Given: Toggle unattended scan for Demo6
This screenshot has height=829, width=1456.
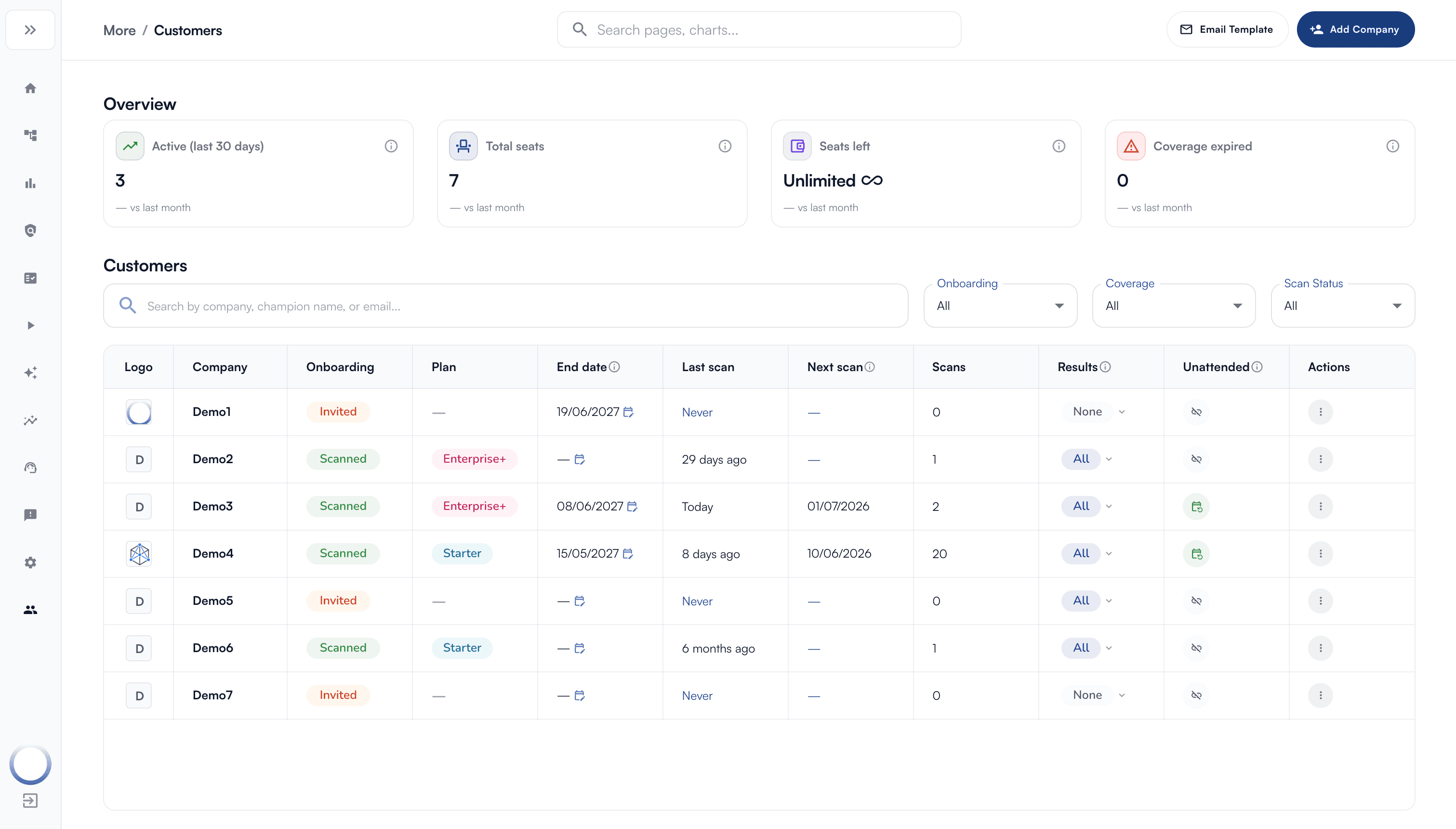Looking at the screenshot, I should coord(1196,648).
